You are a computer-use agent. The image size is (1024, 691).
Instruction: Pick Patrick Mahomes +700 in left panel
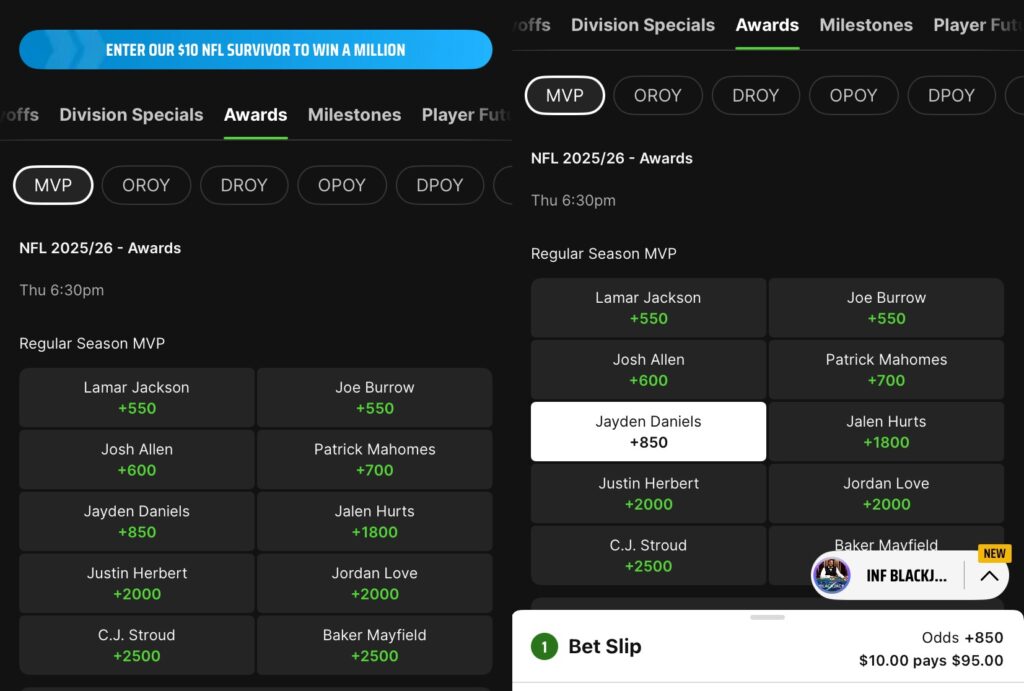[x=375, y=460]
